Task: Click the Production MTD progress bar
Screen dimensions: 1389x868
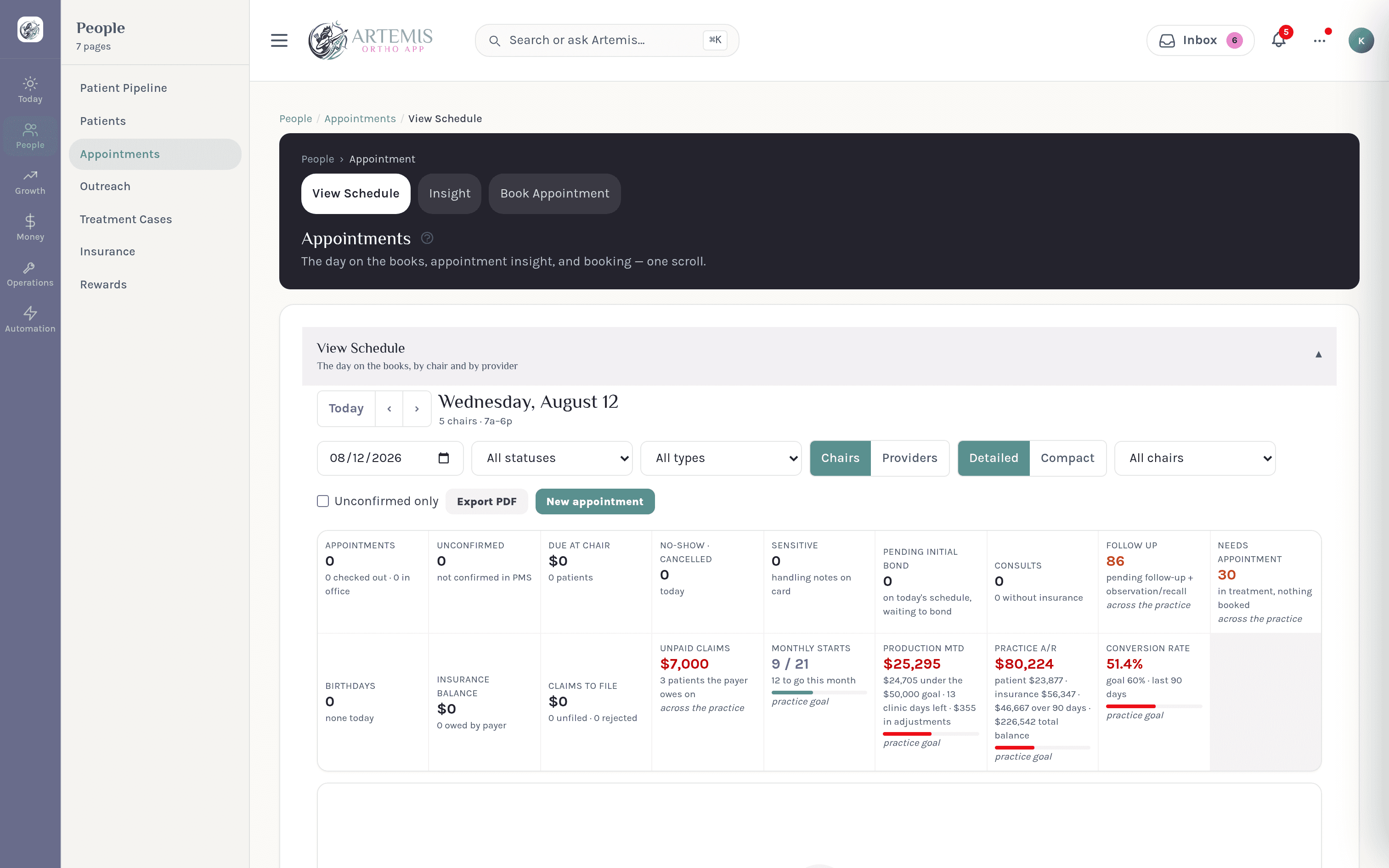Action: click(x=931, y=734)
